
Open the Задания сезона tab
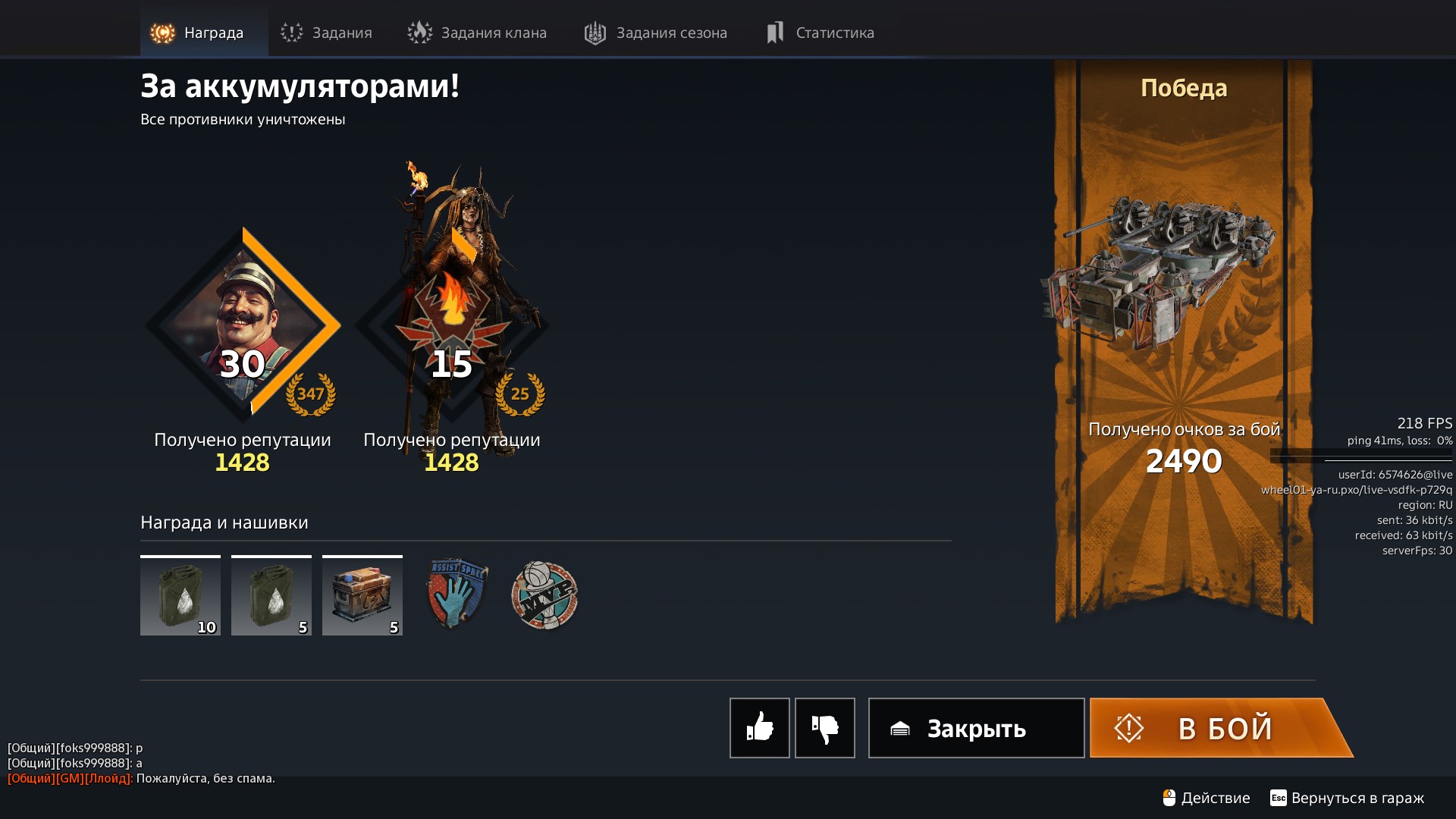pyautogui.click(x=656, y=33)
